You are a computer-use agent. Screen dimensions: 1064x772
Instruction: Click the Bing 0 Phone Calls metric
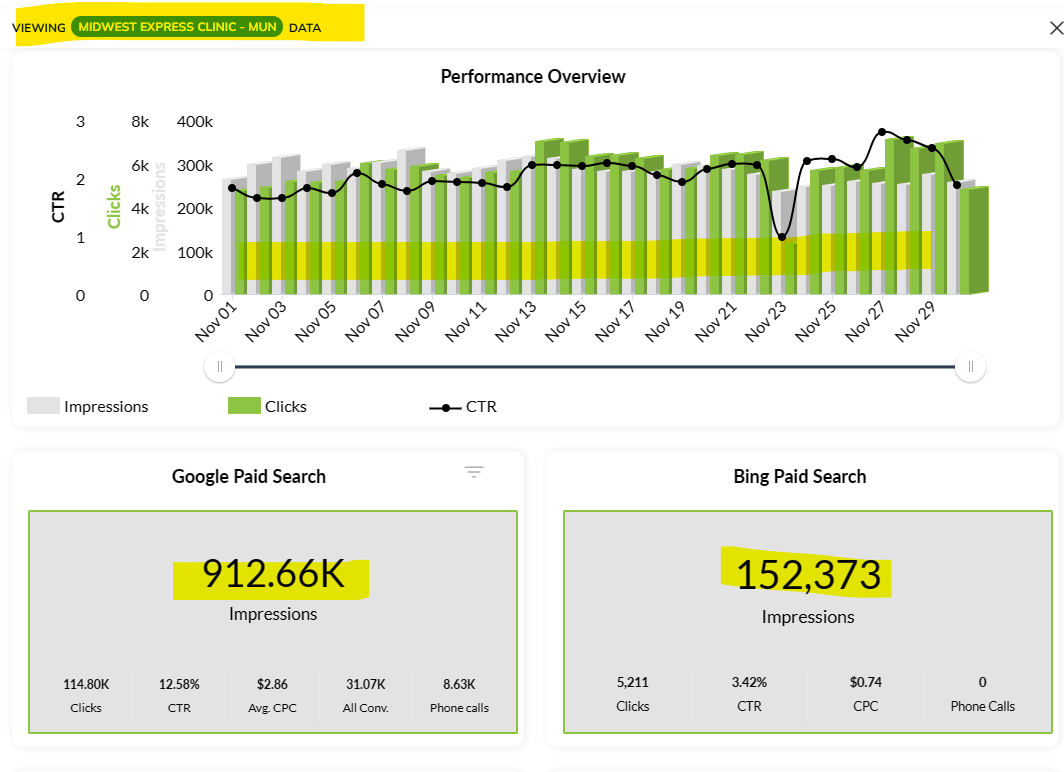(x=982, y=693)
